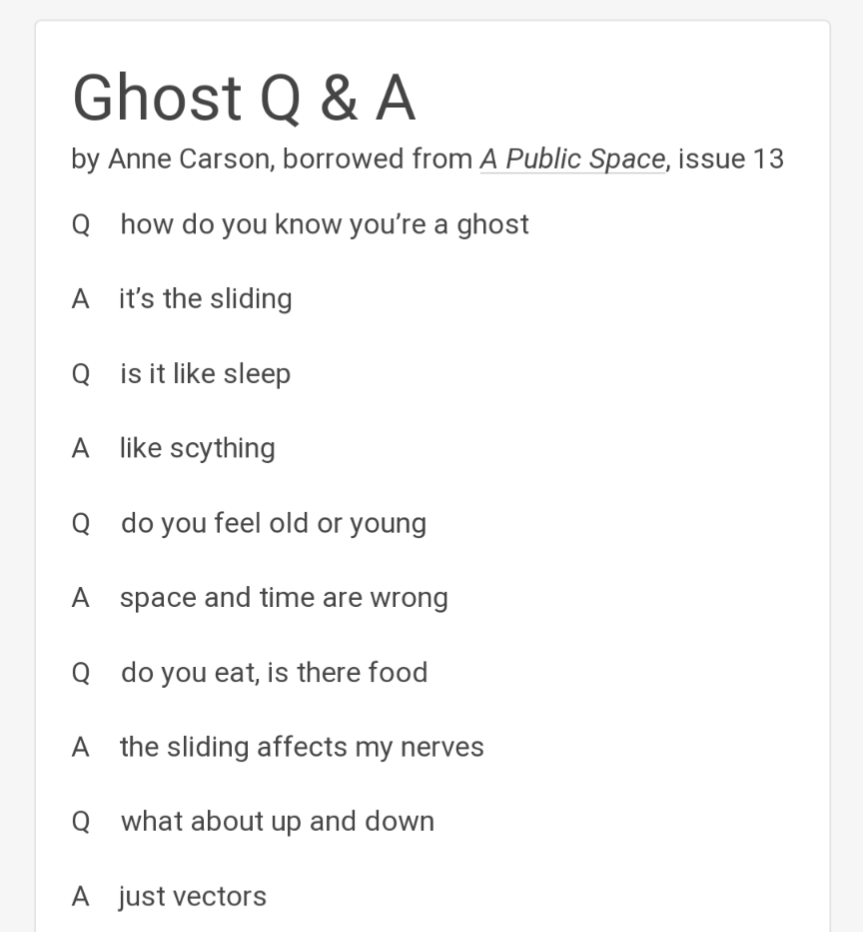
Task: Open the "A Public Space" link
Action: (572, 159)
